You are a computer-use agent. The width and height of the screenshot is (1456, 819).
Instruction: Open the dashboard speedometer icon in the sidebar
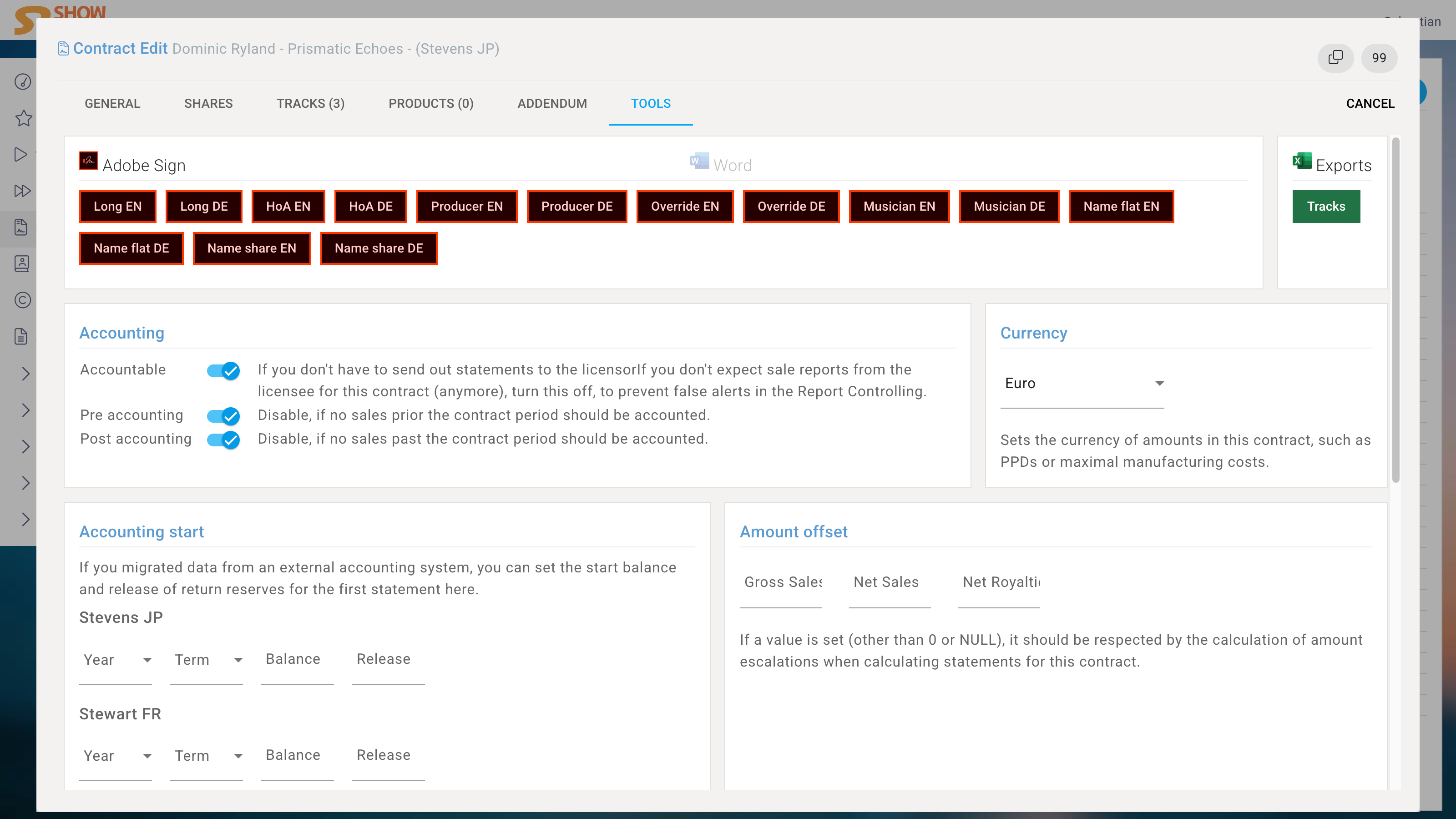click(22, 81)
